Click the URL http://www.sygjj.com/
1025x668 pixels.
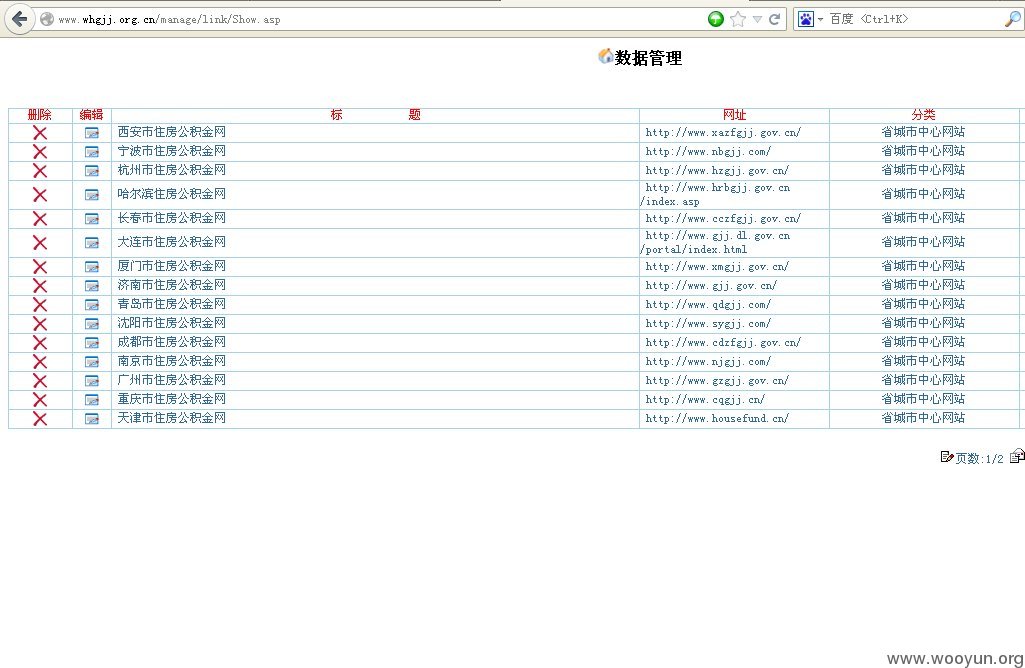point(708,324)
